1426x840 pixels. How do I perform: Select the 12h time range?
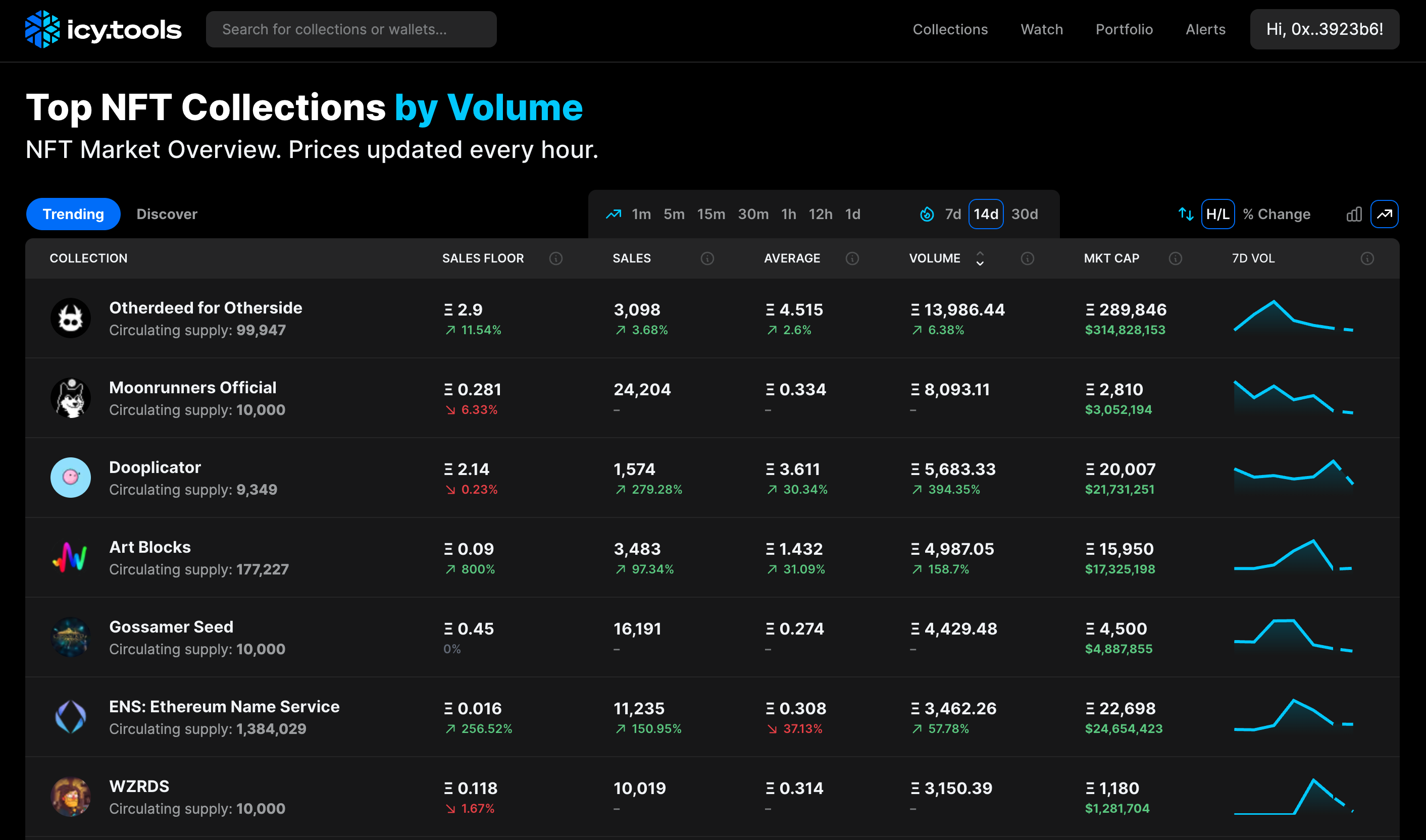point(820,214)
